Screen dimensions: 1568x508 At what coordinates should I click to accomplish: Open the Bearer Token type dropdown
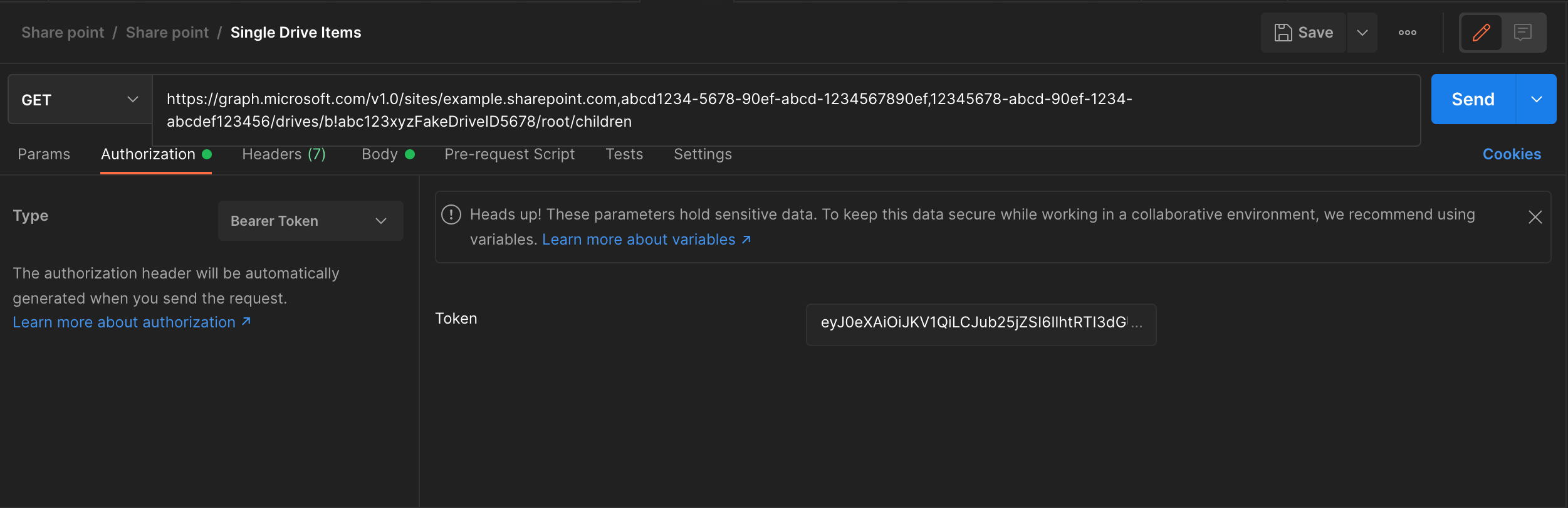310,221
